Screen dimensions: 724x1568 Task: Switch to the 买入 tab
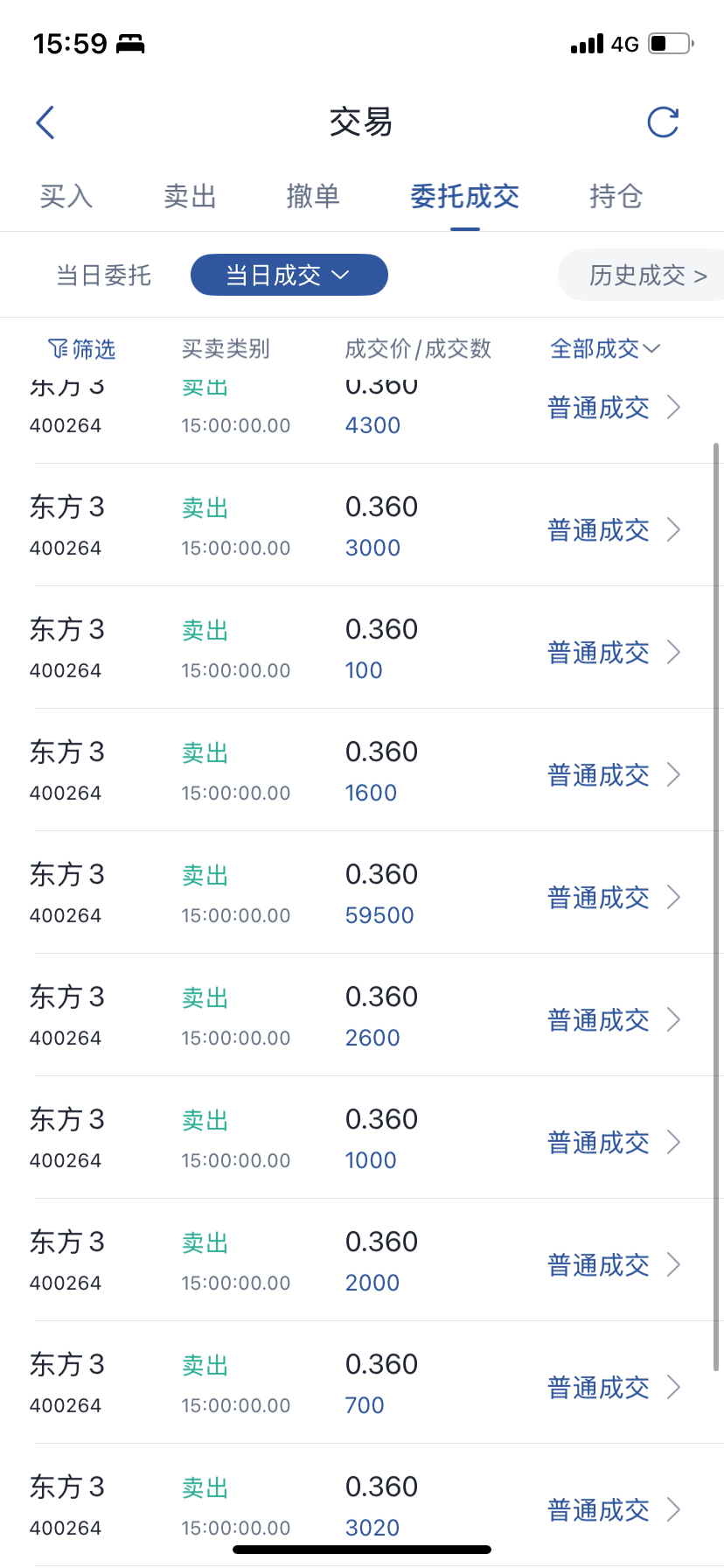[66, 196]
